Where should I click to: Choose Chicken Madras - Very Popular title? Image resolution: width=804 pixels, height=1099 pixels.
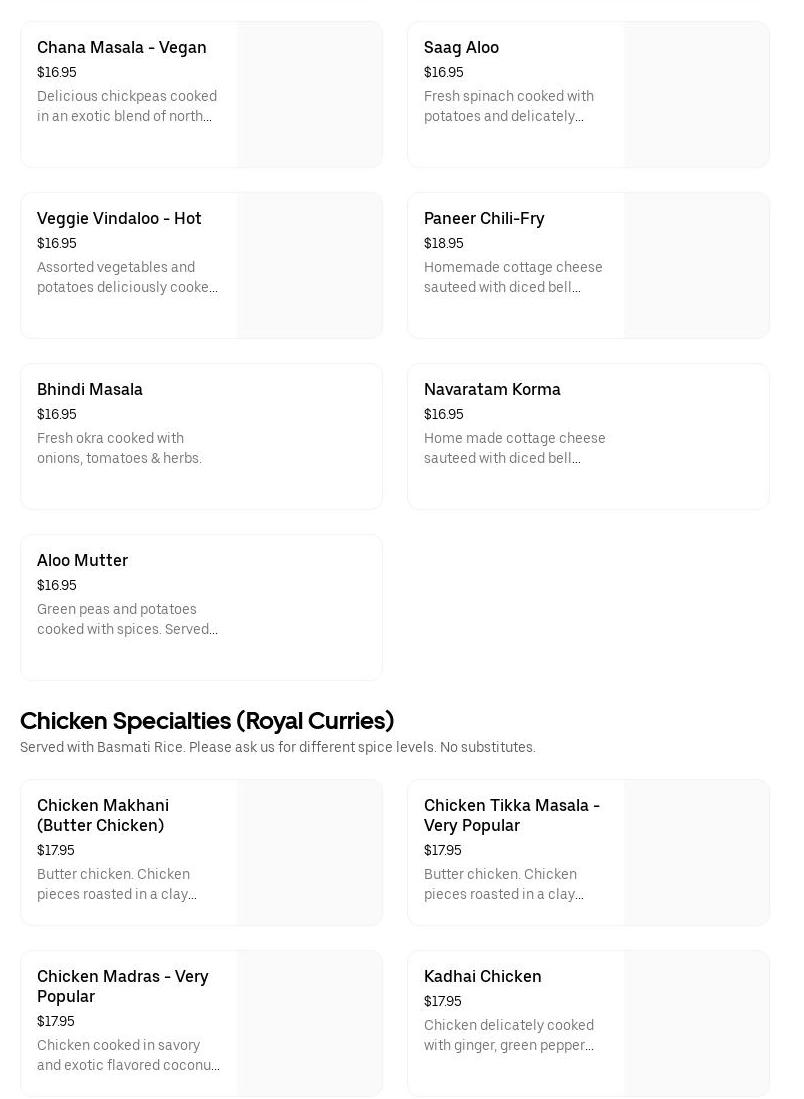click(x=123, y=986)
